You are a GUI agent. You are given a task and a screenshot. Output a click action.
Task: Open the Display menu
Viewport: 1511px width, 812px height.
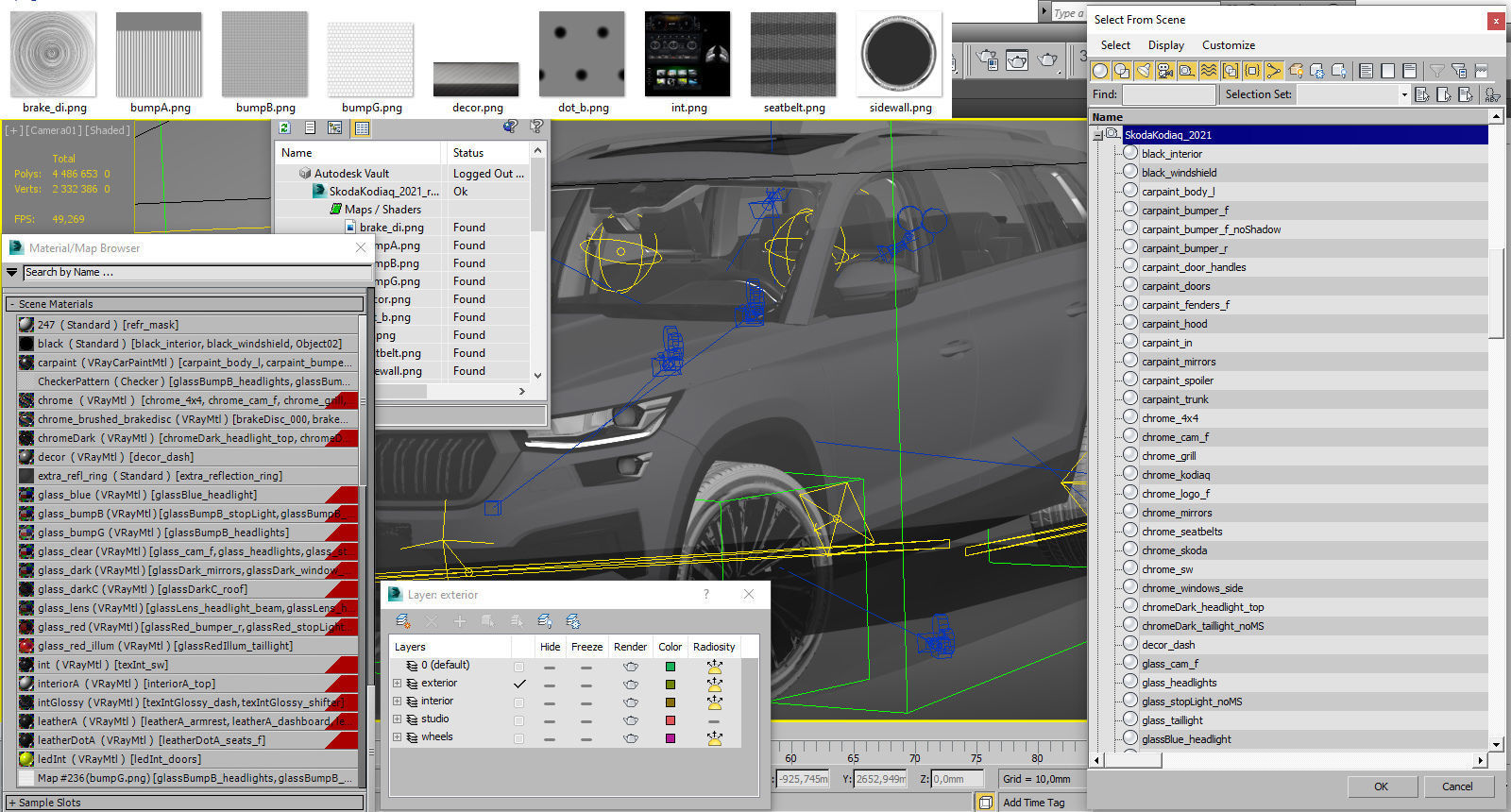pos(1165,45)
